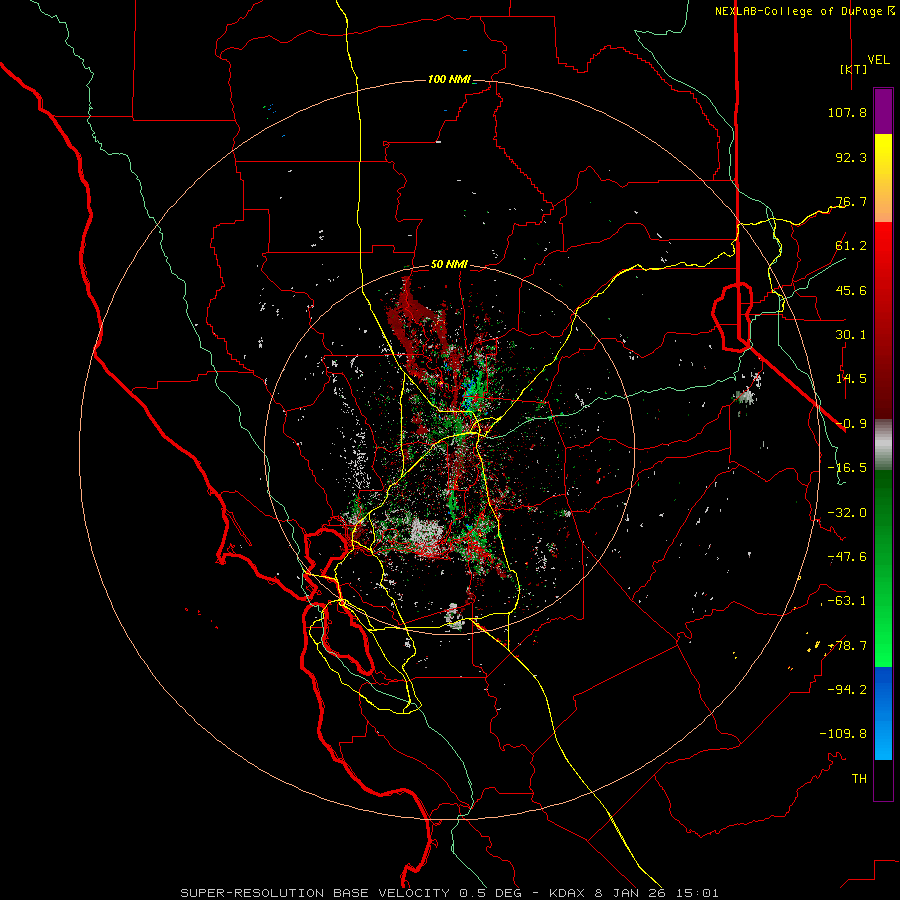Click the -0.9 velocity scale value
The image size is (900, 900).
tap(851, 424)
